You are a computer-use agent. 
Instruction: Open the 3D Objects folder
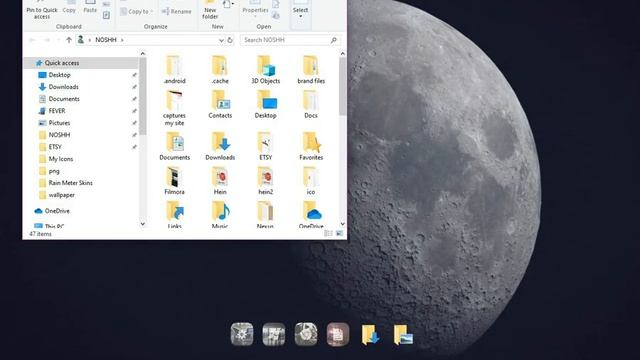265,70
